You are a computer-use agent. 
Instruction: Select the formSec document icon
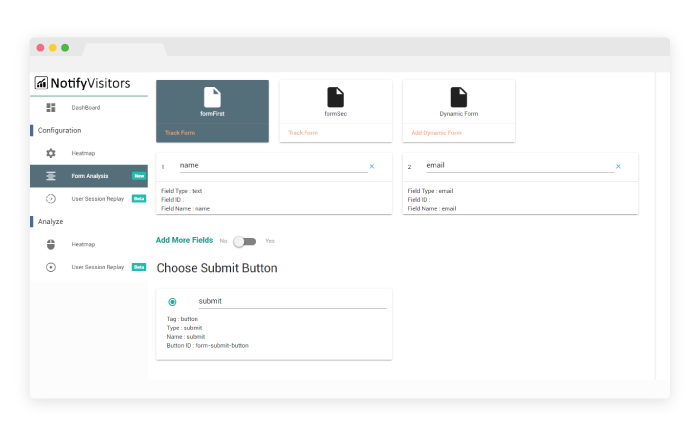(335, 97)
